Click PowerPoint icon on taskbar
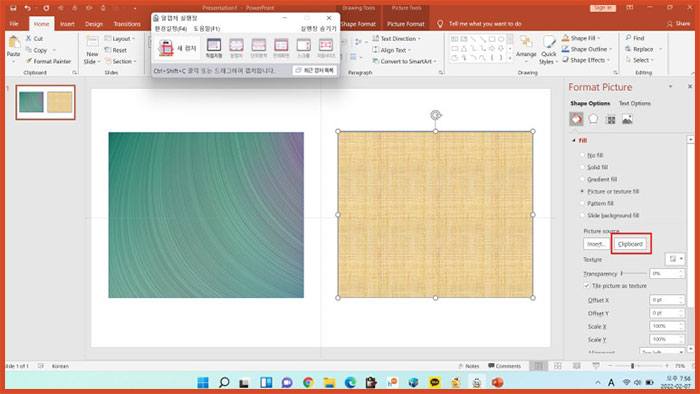Image resolution: width=700 pixels, height=394 pixels. 497,382
